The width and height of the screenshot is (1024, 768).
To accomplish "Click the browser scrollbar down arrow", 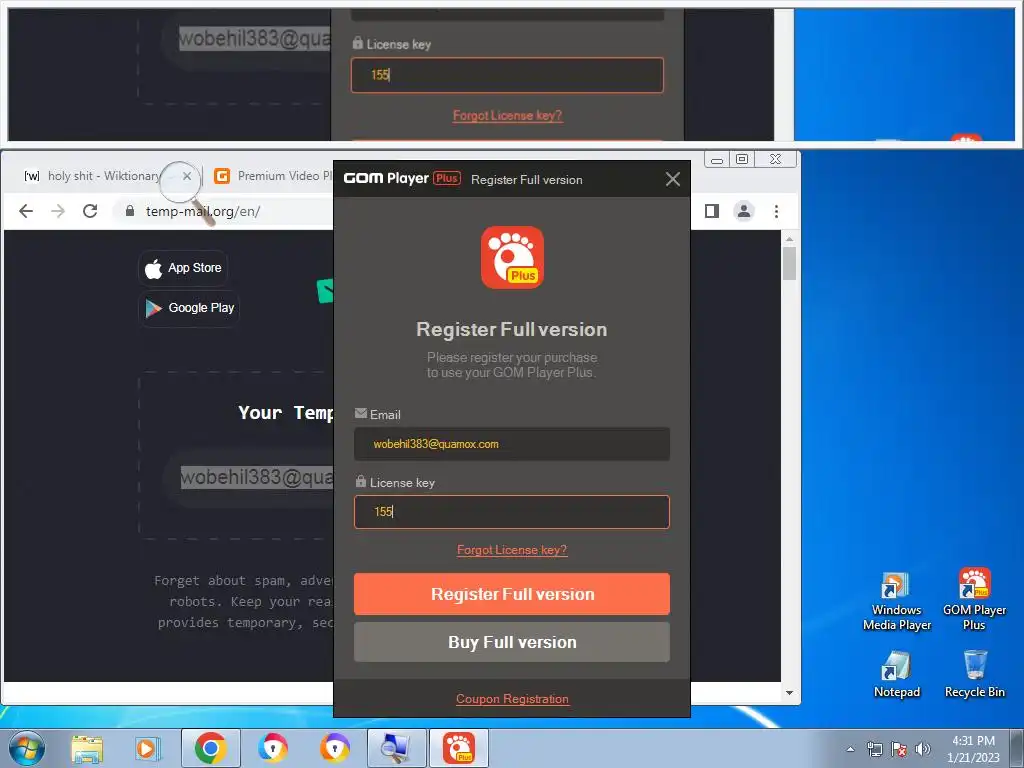I will click(790, 693).
